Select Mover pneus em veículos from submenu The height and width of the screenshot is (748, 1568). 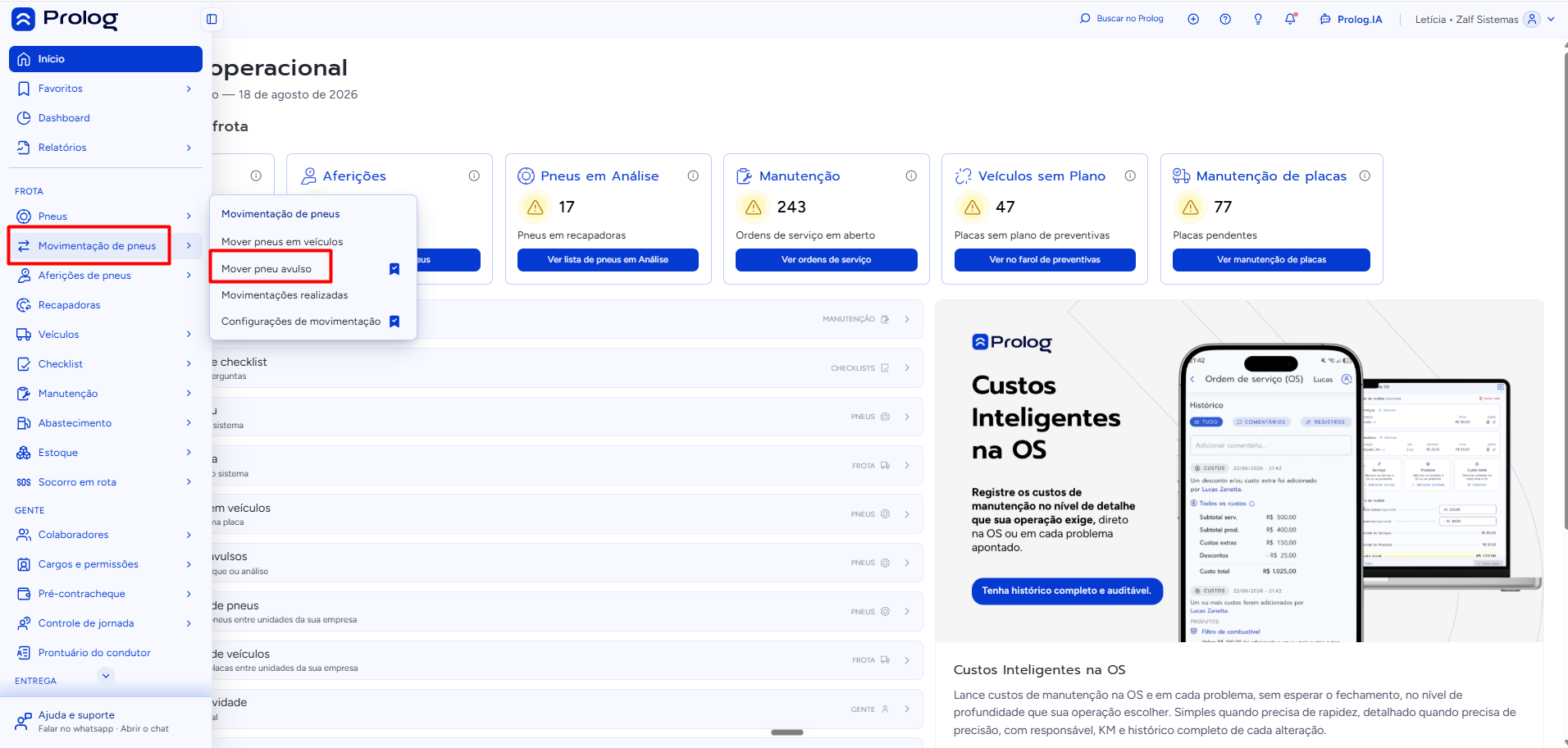pos(282,242)
